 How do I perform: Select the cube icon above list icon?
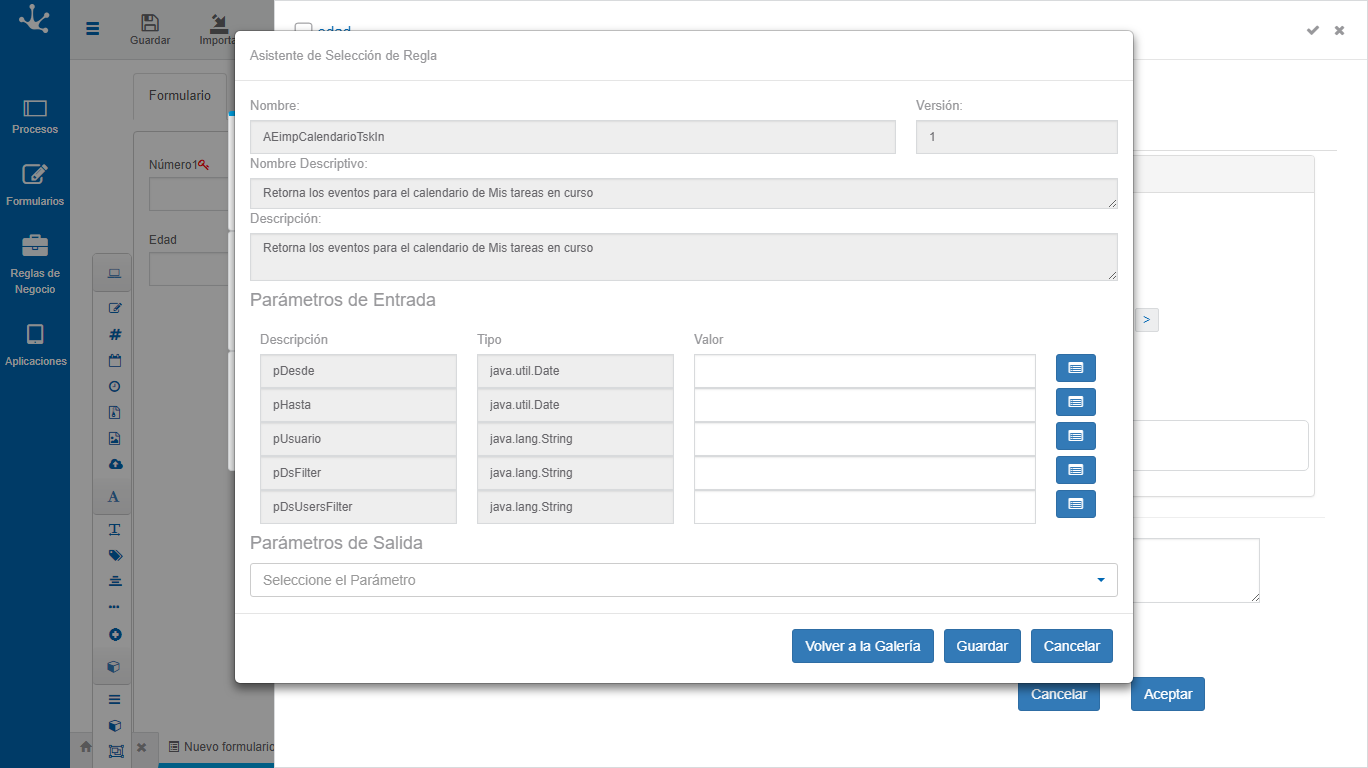point(114,666)
